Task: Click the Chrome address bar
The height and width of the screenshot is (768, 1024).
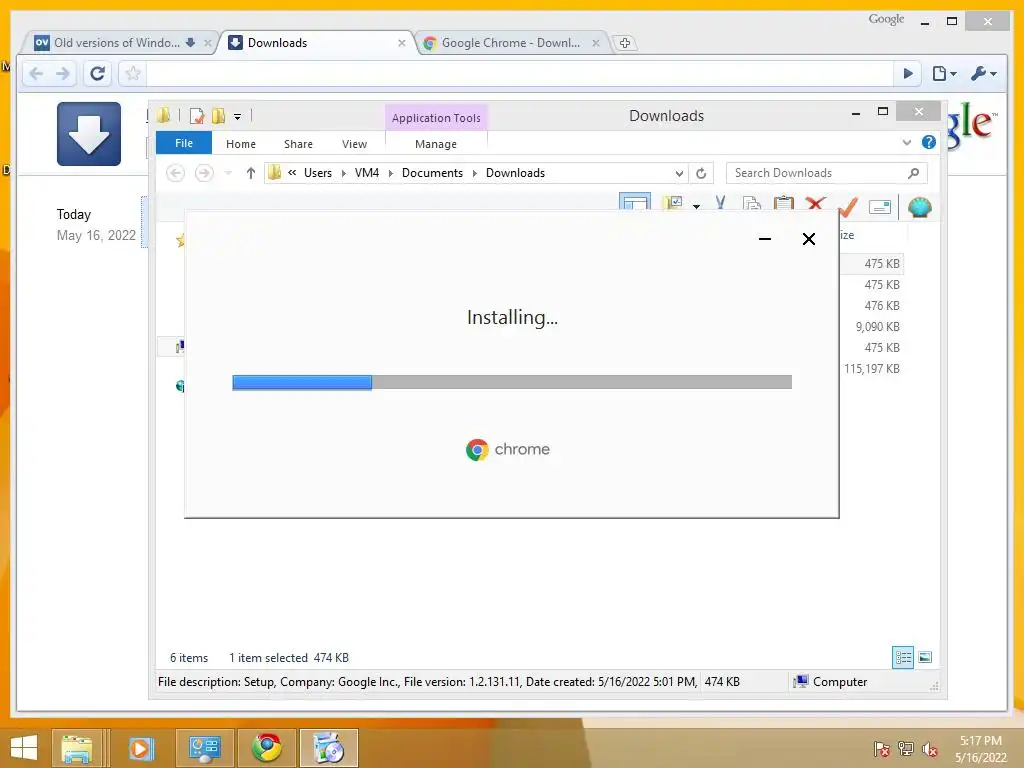Action: point(519,74)
